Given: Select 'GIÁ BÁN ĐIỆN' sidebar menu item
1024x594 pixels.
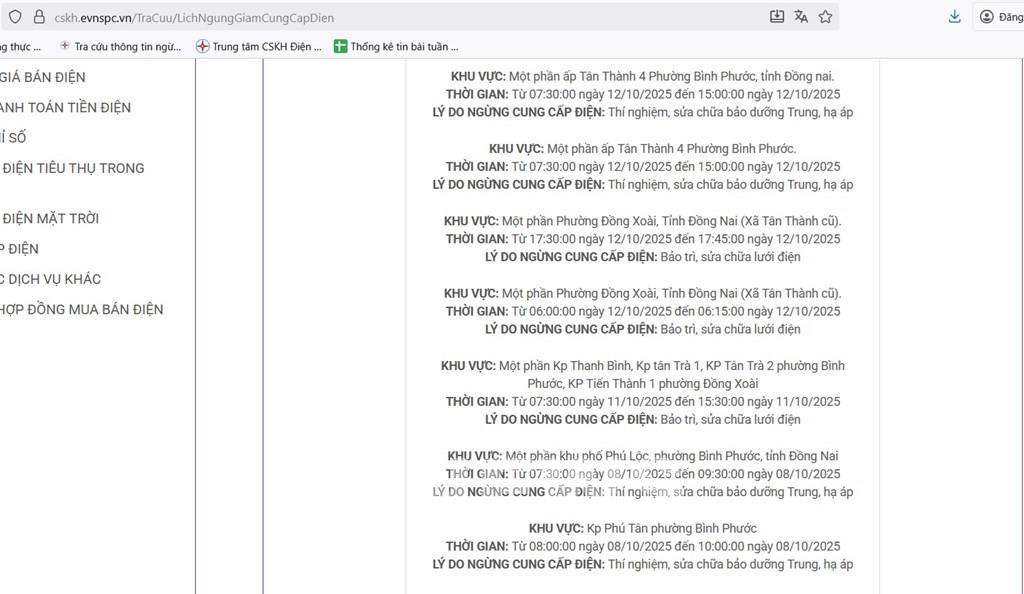Looking at the screenshot, I should [x=43, y=77].
